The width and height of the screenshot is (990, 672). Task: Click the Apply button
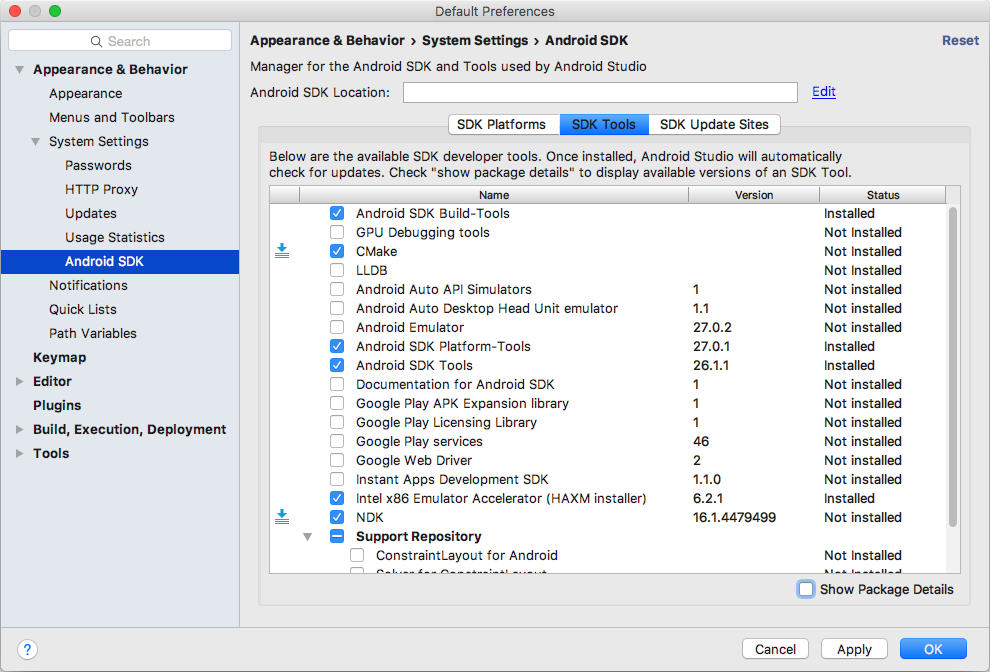(854, 649)
